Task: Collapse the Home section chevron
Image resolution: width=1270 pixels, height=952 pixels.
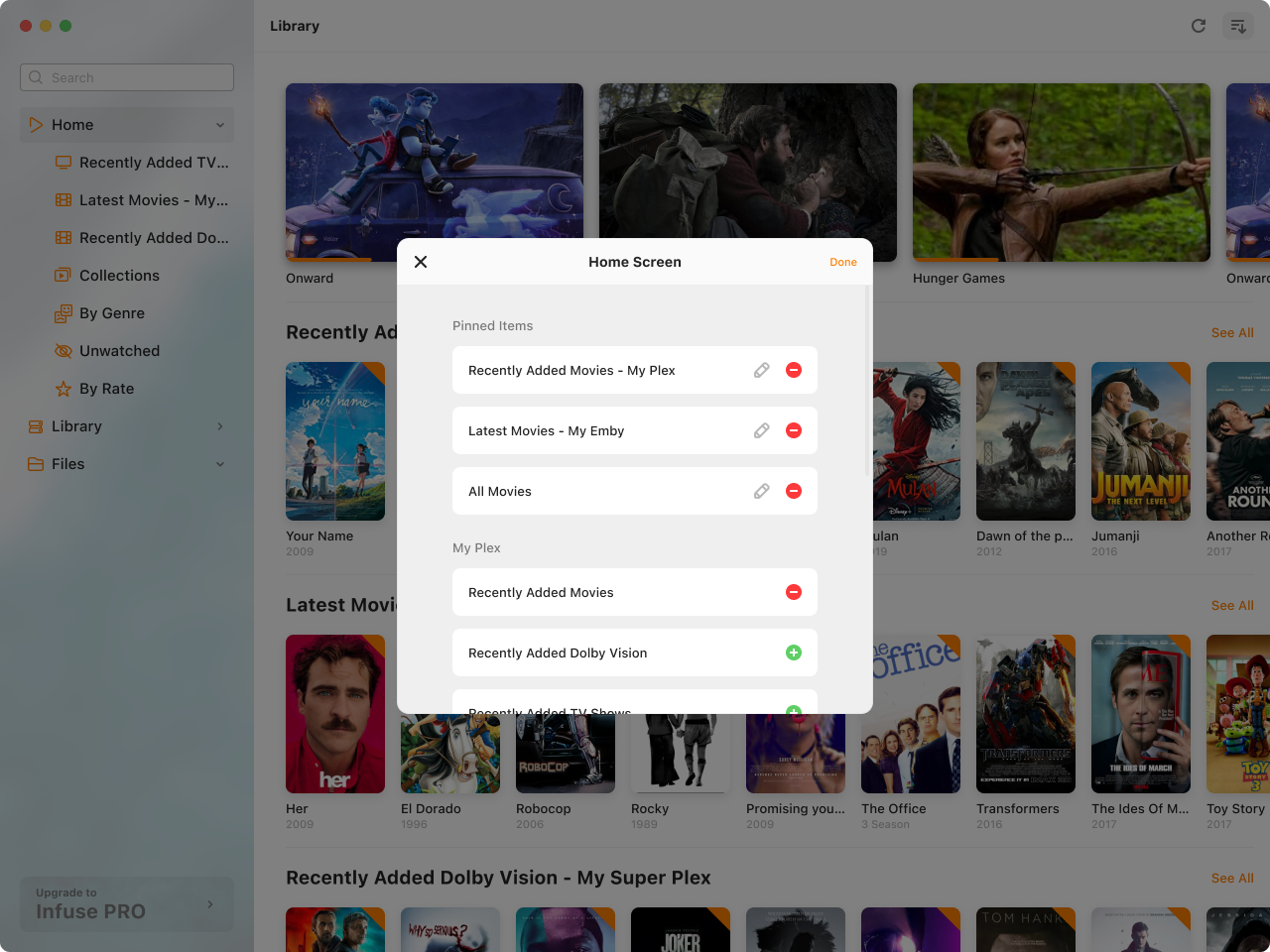Action: click(219, 125)
